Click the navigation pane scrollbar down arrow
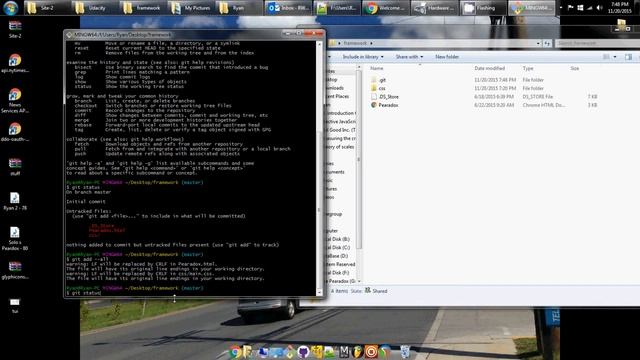 pos(359,281)
